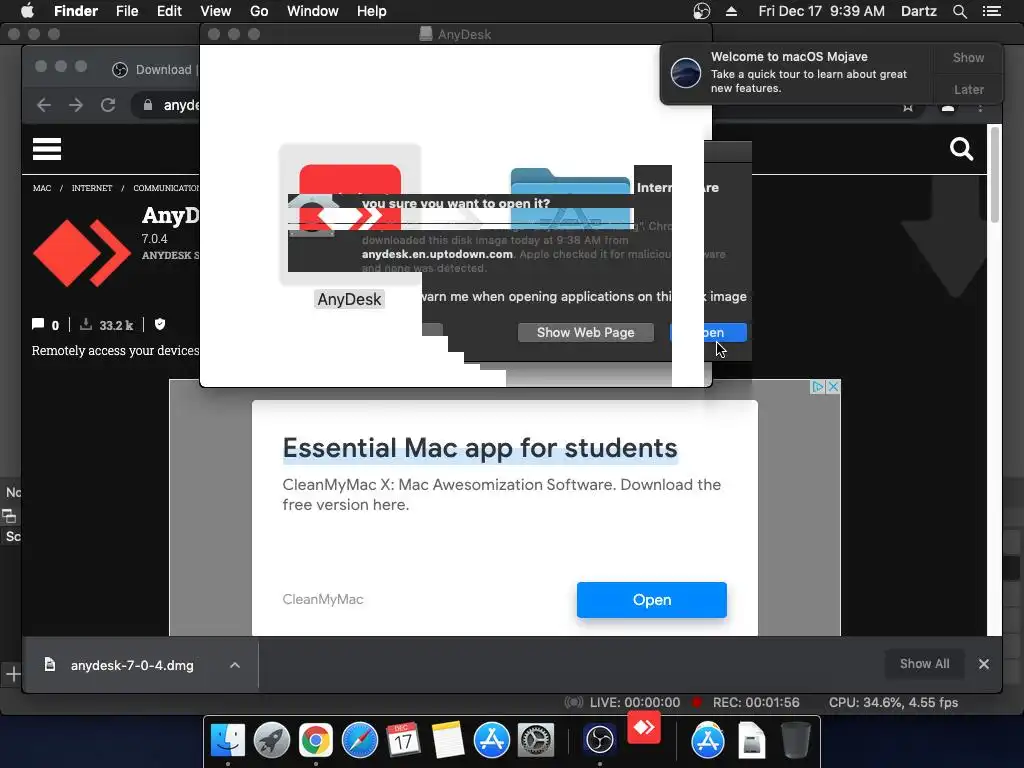Click the CleanMyMac advertiser label
This screenshot has width=1024, height=768.
tap(323, 600)
